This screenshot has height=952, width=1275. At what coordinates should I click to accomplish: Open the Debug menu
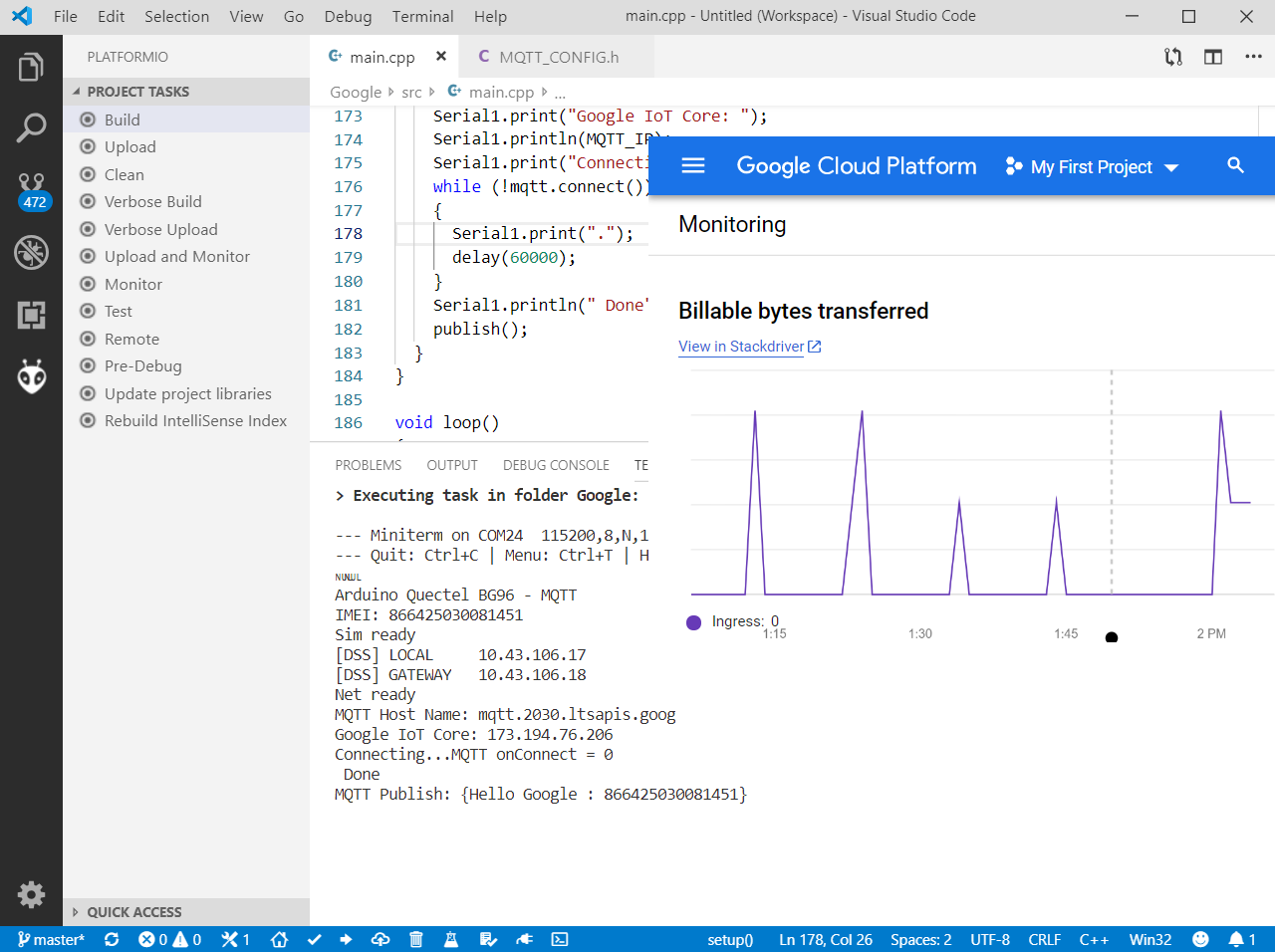coord(348,16)
